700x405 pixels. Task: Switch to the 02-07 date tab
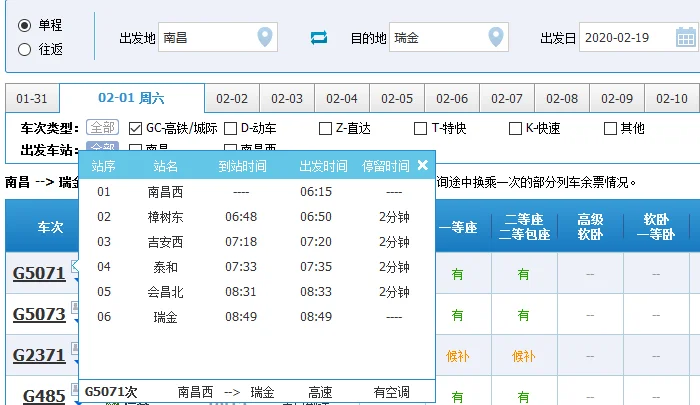507,98
